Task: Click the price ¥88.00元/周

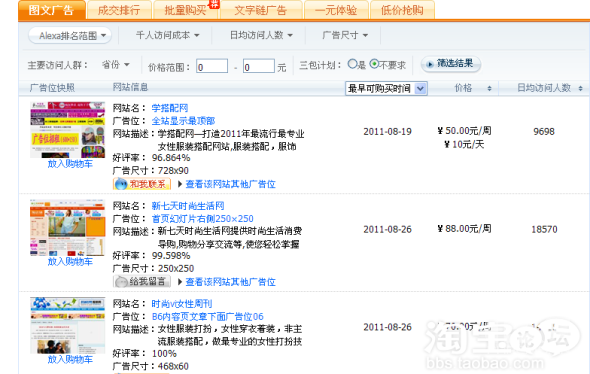Action: tap(464, 228)
